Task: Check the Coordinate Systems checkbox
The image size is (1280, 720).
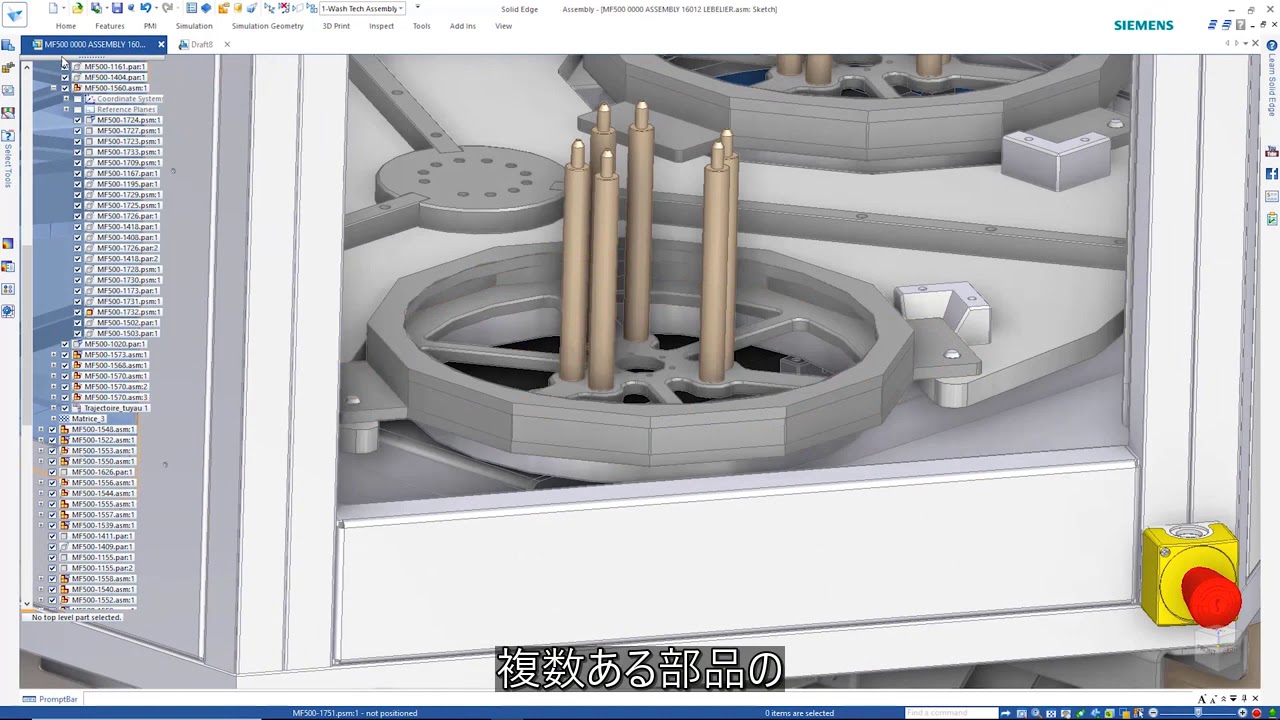Action: (x=78, y=99)
